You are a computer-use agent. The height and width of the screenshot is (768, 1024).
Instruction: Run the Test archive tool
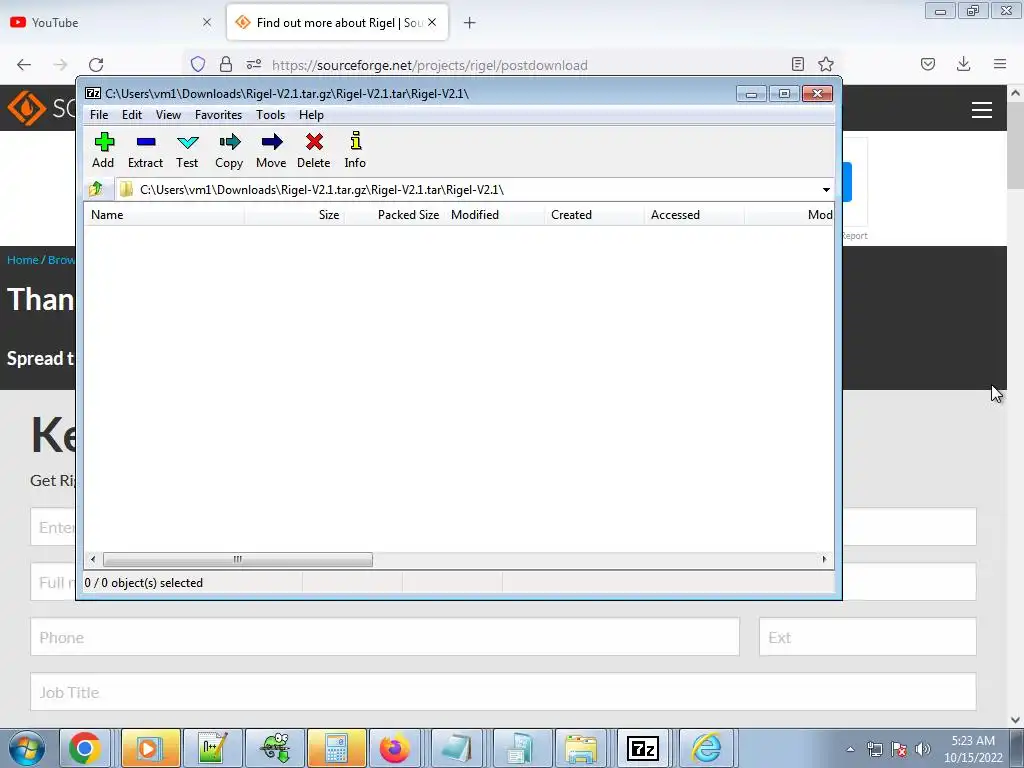click(x=187, y=151)
